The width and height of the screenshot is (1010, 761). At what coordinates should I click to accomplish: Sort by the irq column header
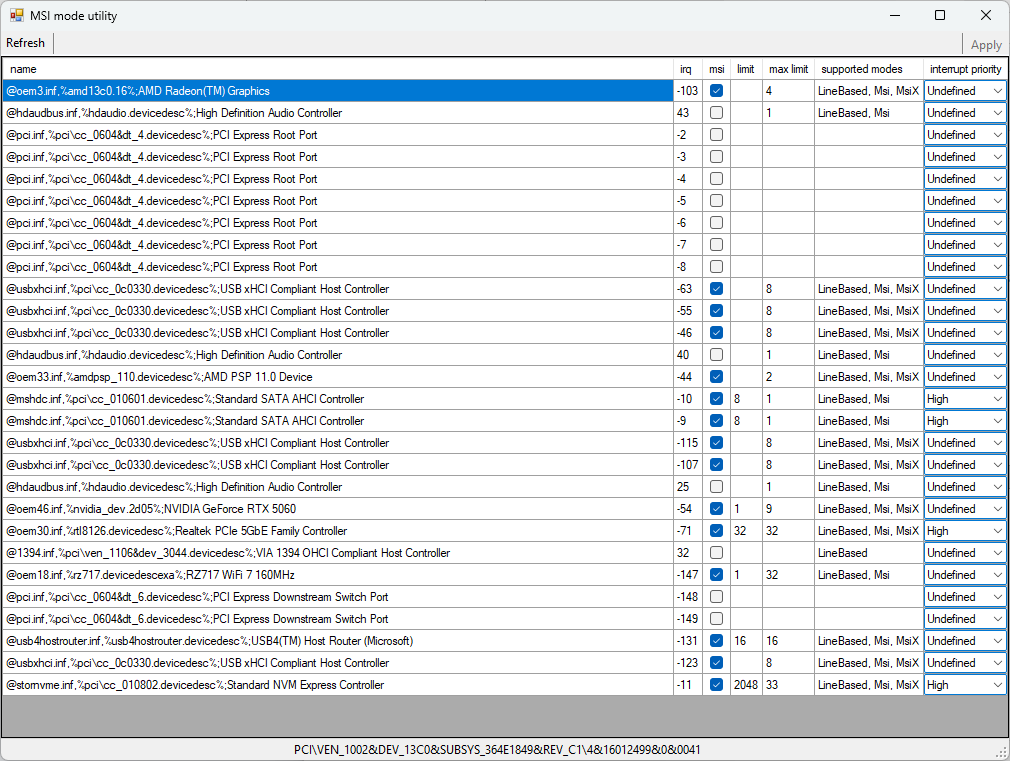point(689,69)
